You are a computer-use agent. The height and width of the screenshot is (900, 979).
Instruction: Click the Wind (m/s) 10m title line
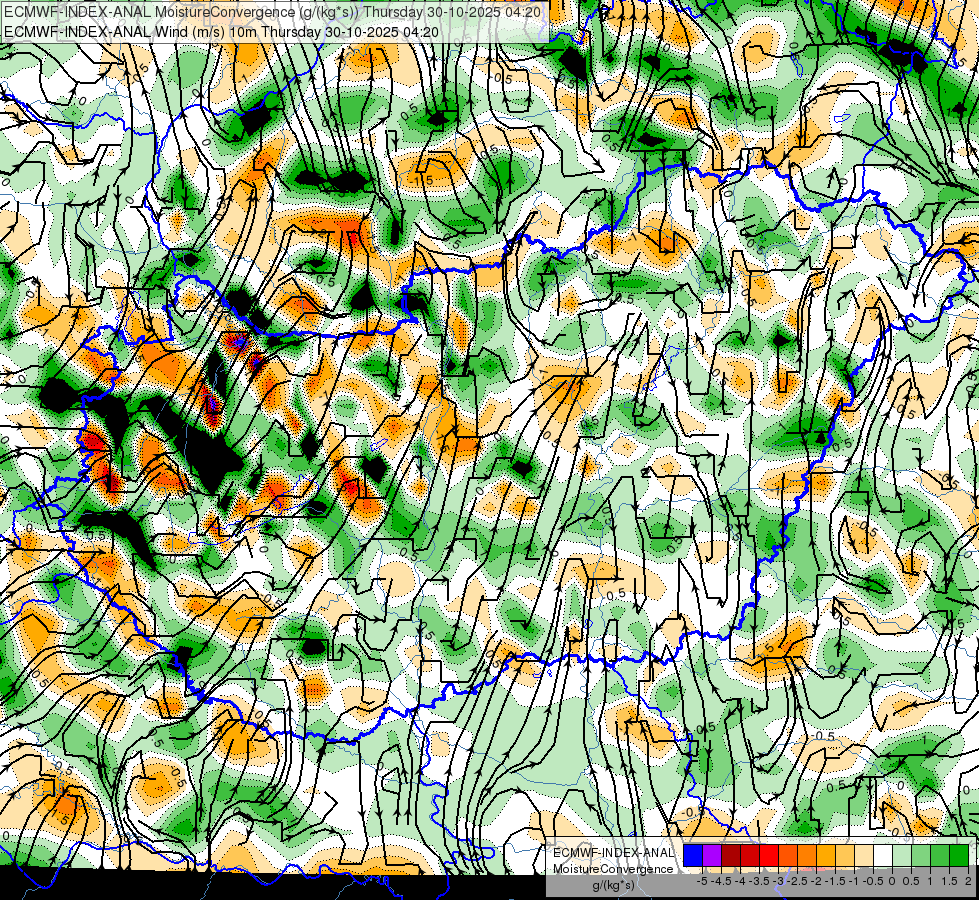coord(221,31)
